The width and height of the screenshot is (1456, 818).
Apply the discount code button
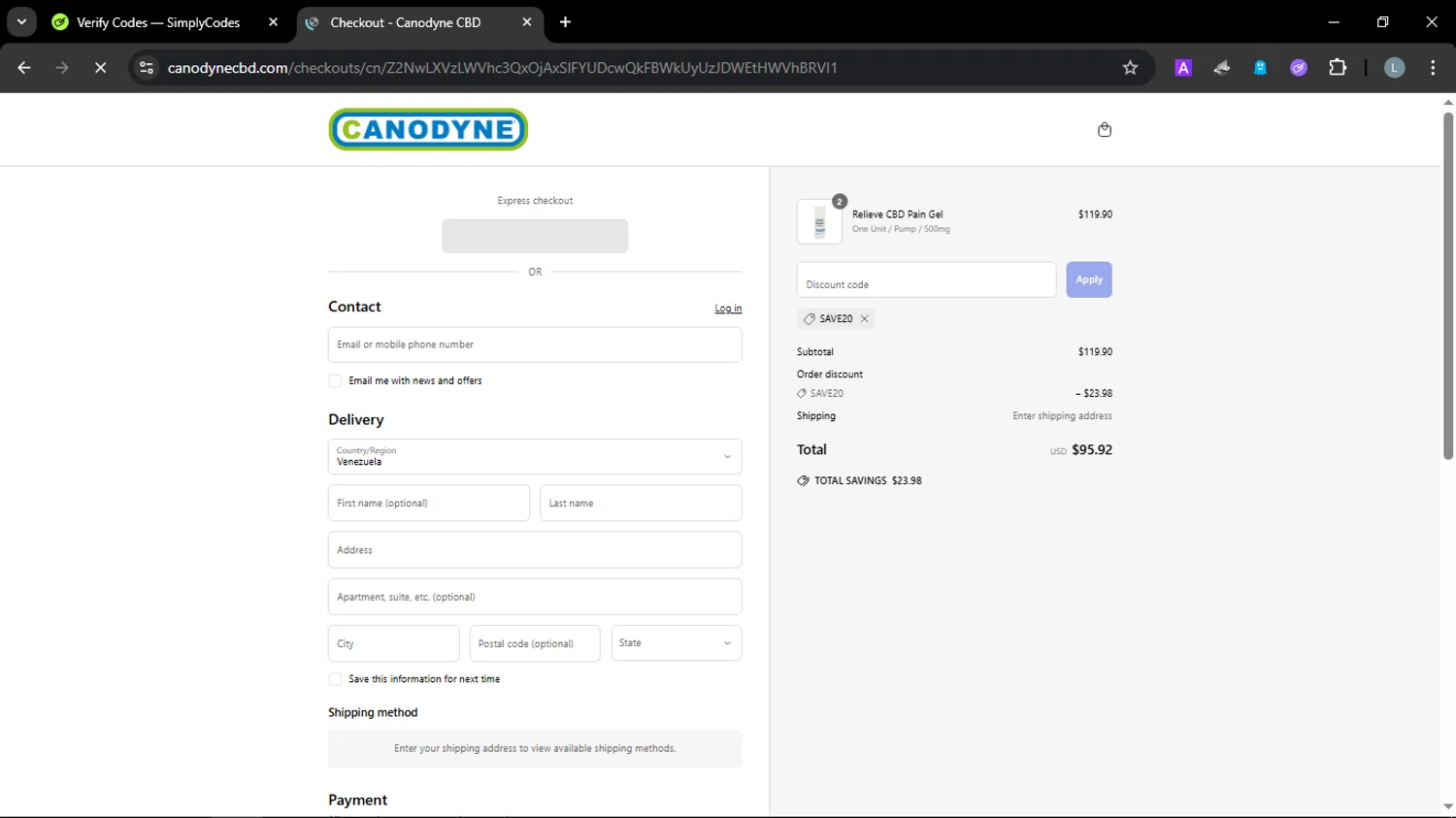pos(1089,279)
